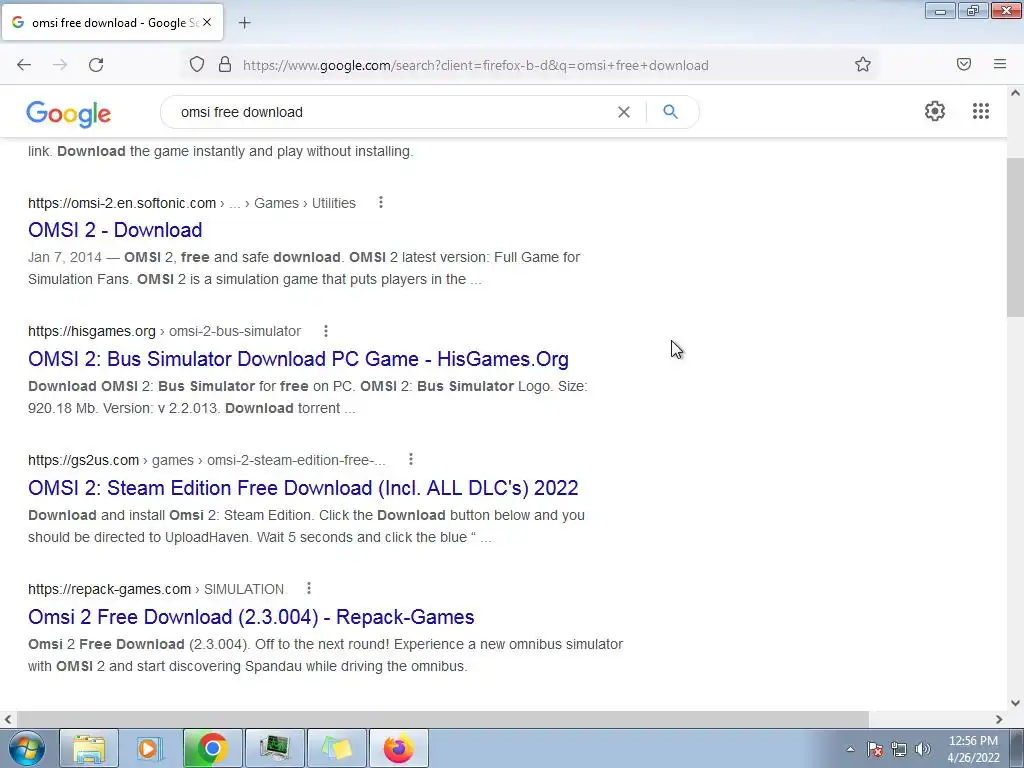Select the omsi free download tab
The image size is (1024, 768).
pyautogui.click(x=112, y=22)
